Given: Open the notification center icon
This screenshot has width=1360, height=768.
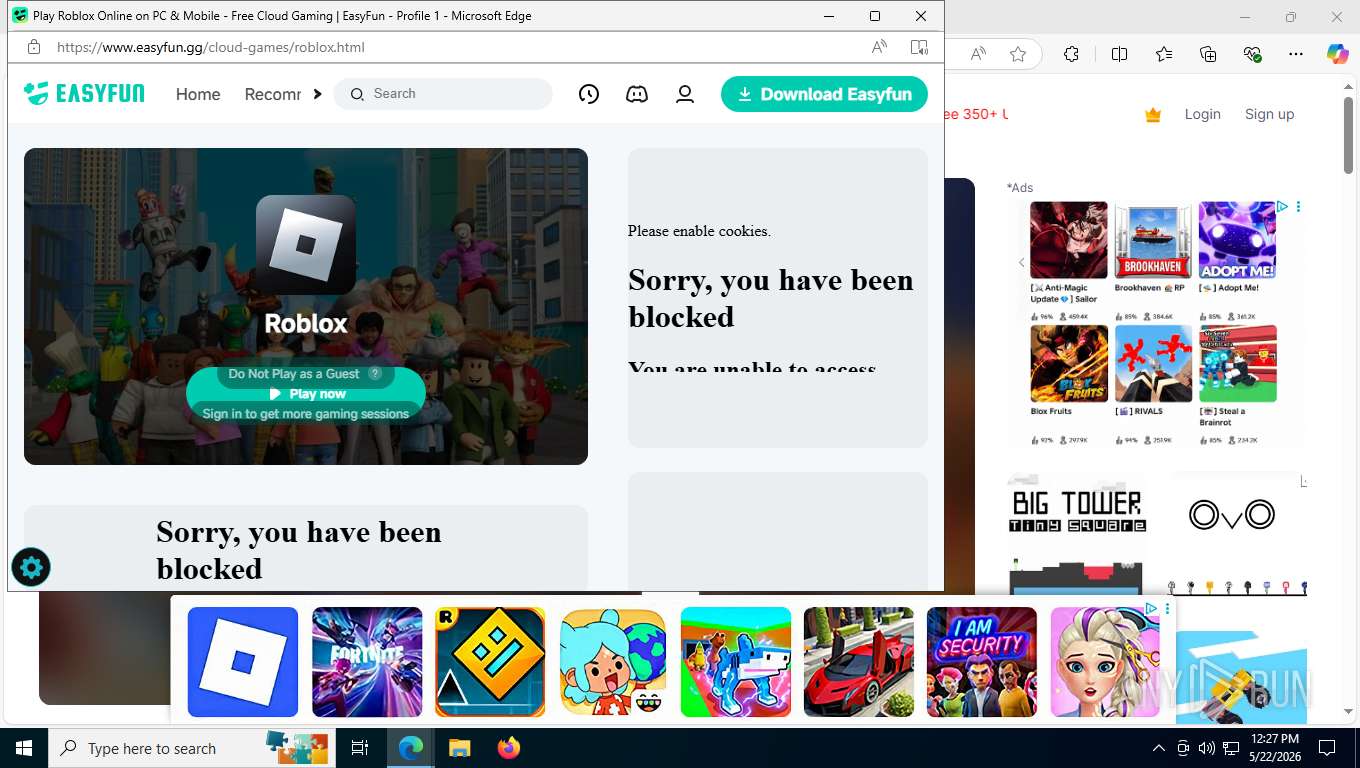Looking at the screenshot, I should (x=1327, y=748).
